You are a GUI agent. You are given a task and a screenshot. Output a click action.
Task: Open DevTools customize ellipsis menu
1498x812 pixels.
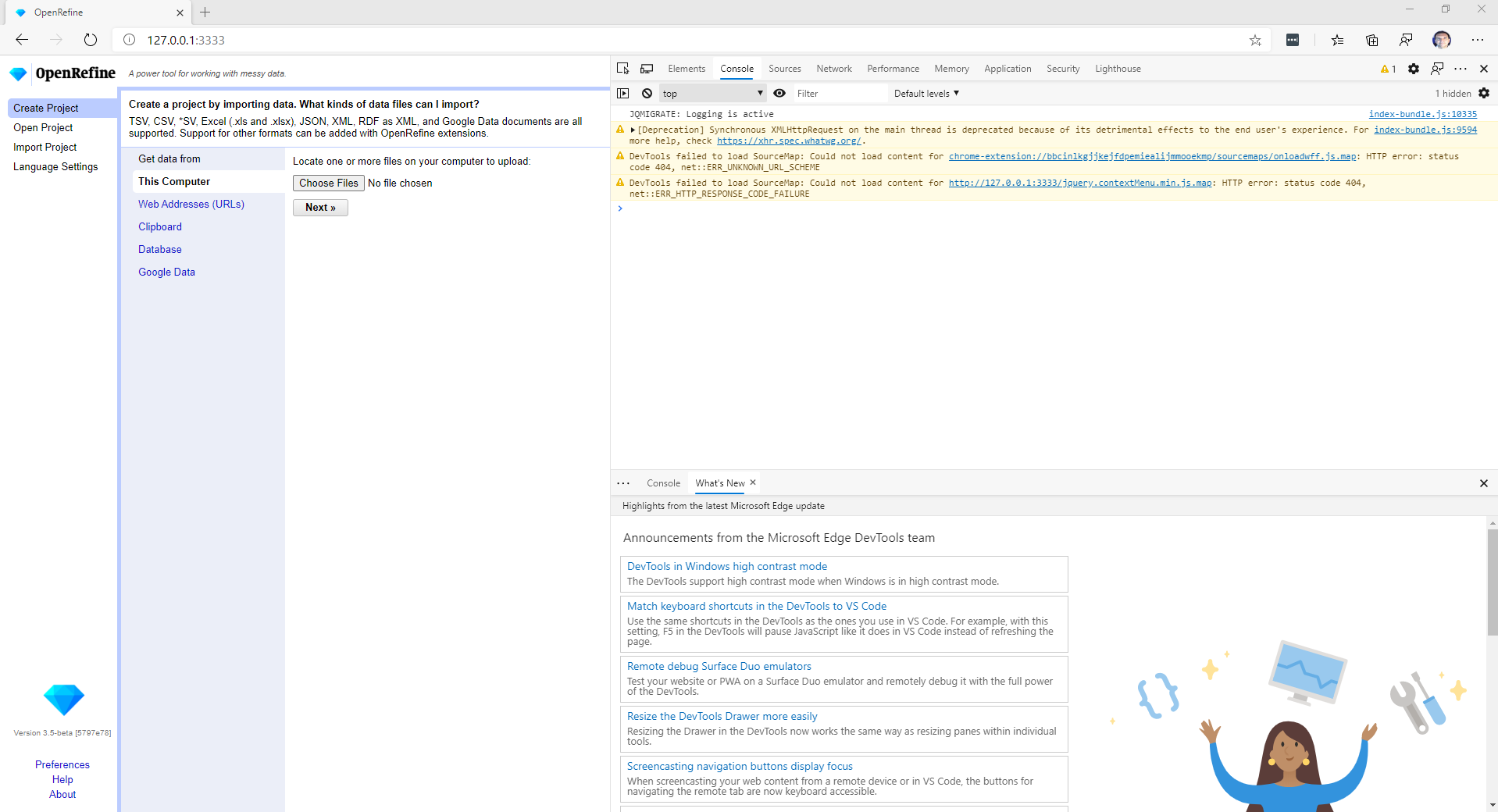click(1461, 69)
